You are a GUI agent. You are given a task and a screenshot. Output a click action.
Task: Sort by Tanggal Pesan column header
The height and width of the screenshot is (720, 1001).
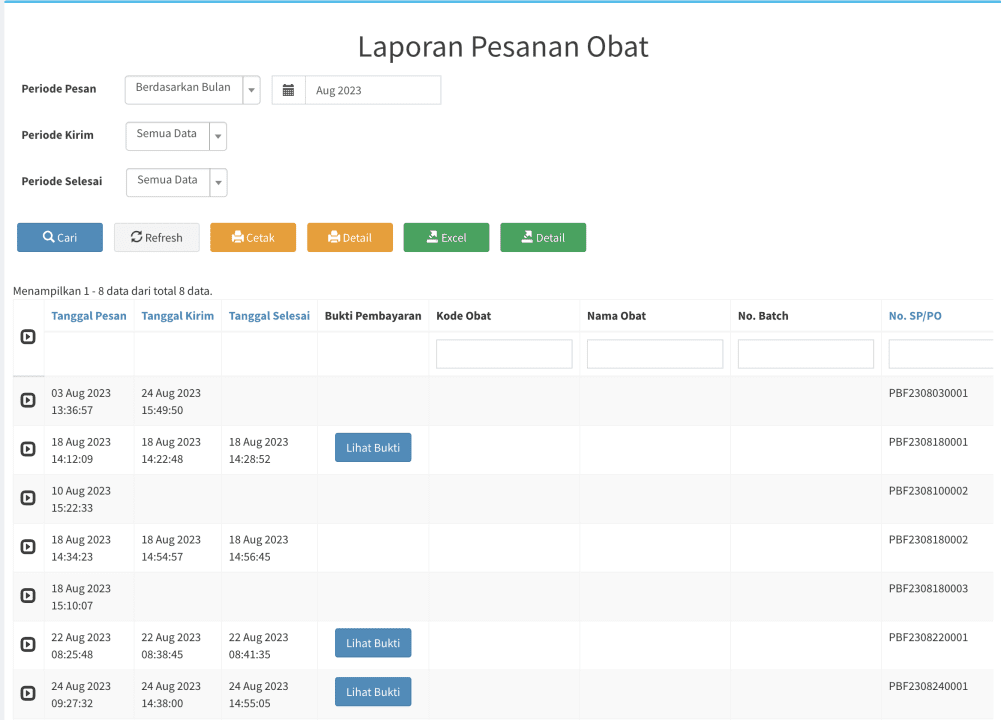pos(89,316)
